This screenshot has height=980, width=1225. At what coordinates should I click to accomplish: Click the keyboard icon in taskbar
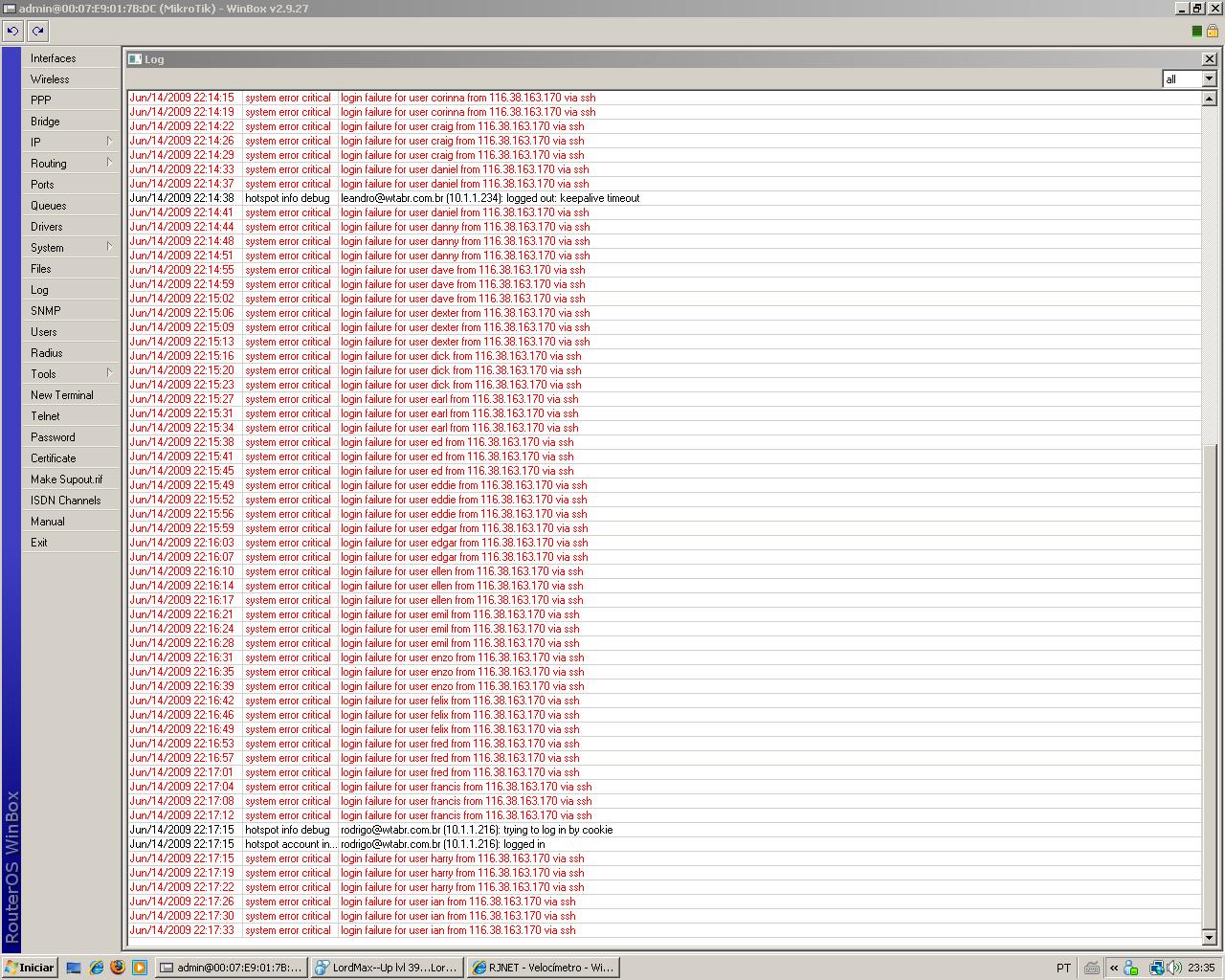click(1091, 968)
